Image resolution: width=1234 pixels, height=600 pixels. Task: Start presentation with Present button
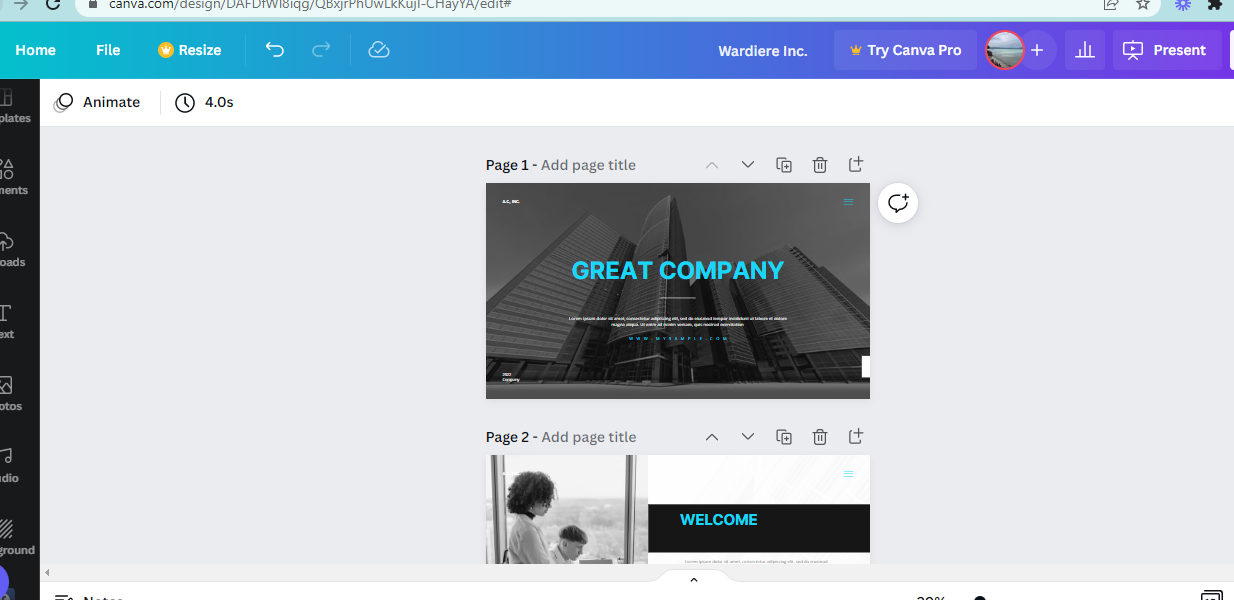[x=1167, y=50]
